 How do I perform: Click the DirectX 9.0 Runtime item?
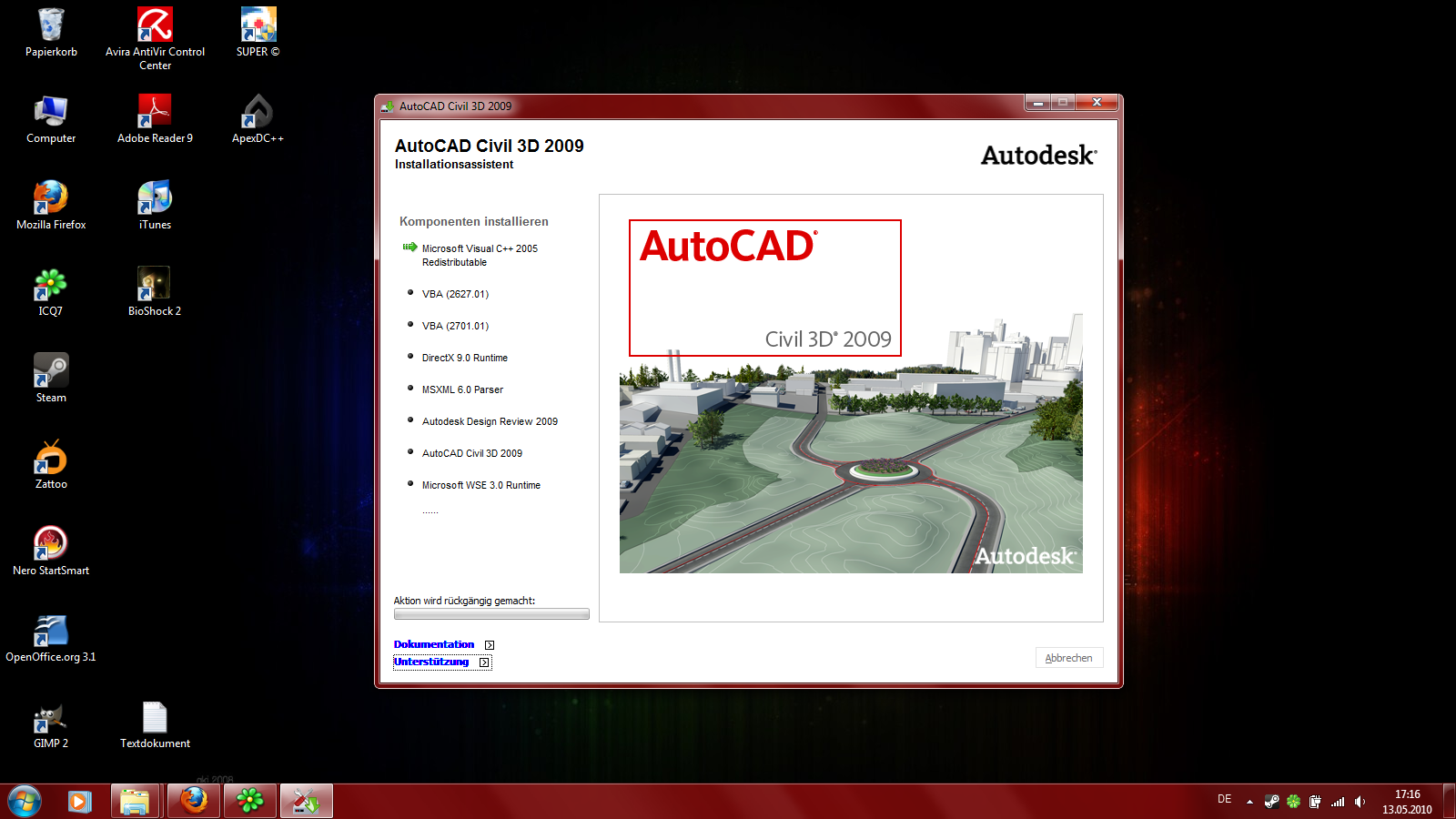tap(464, 358)
